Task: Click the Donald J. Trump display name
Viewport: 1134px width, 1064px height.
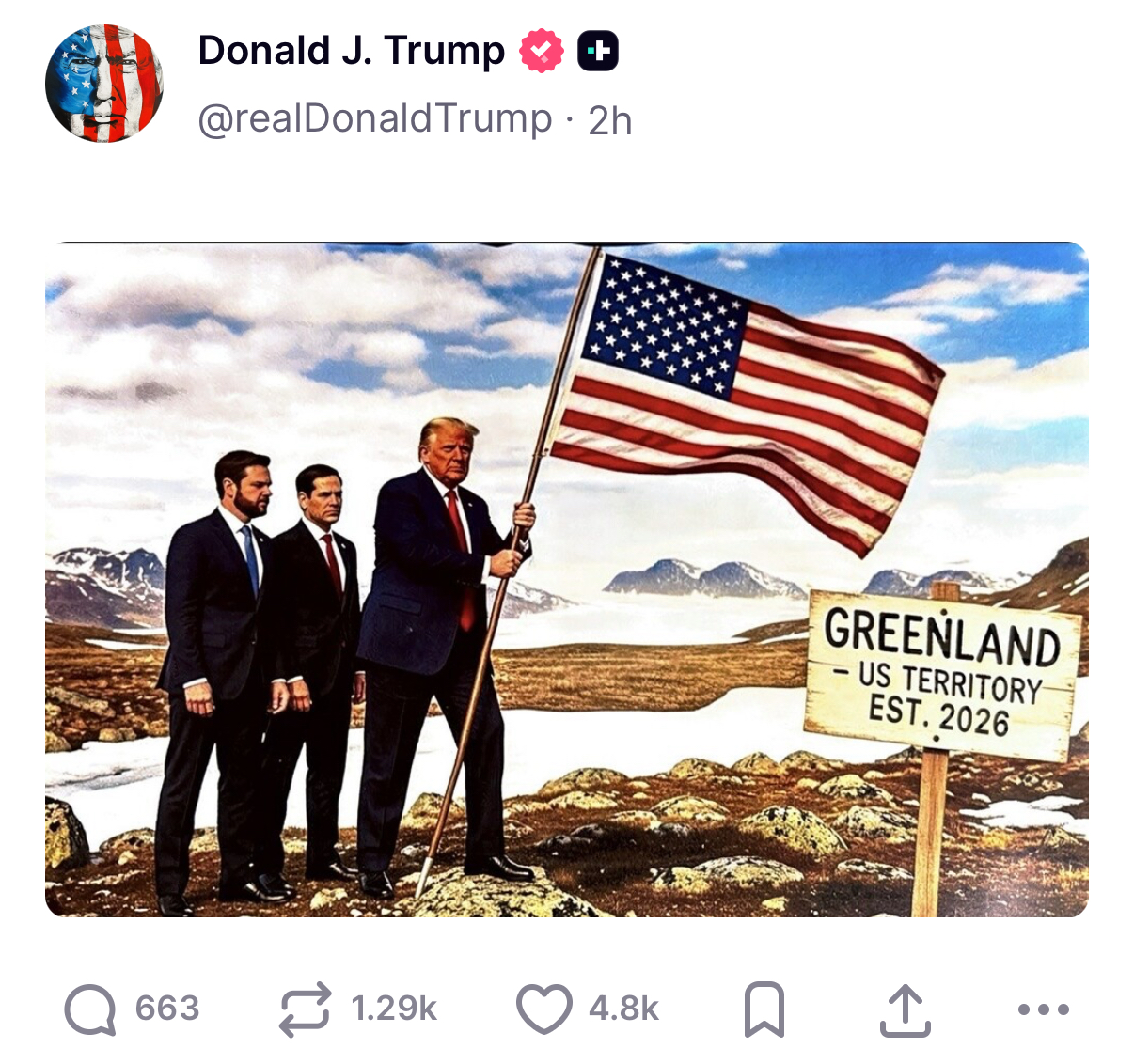Action: point(352,51)
